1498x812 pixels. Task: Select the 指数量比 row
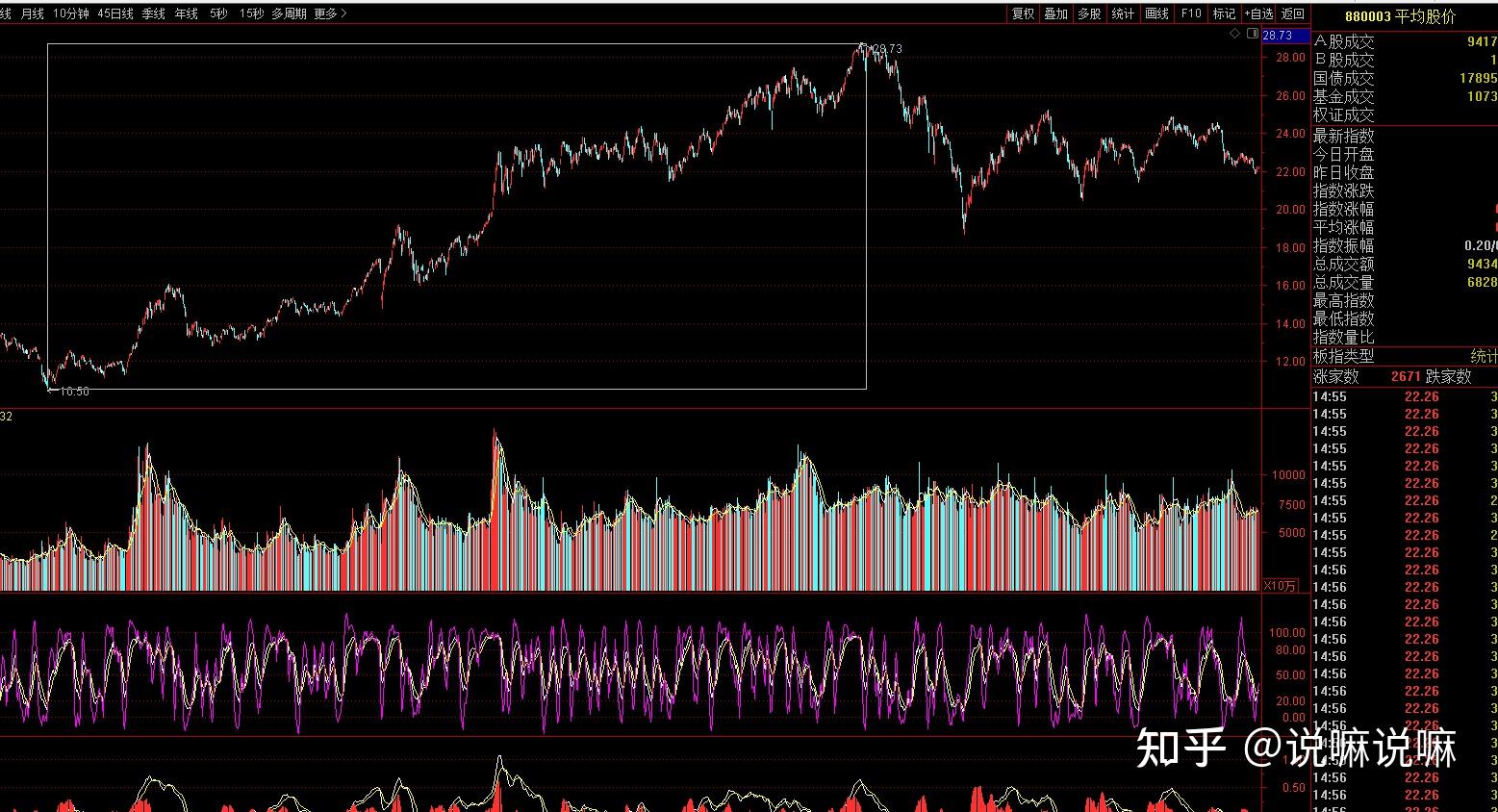(x=1405, y=337)
